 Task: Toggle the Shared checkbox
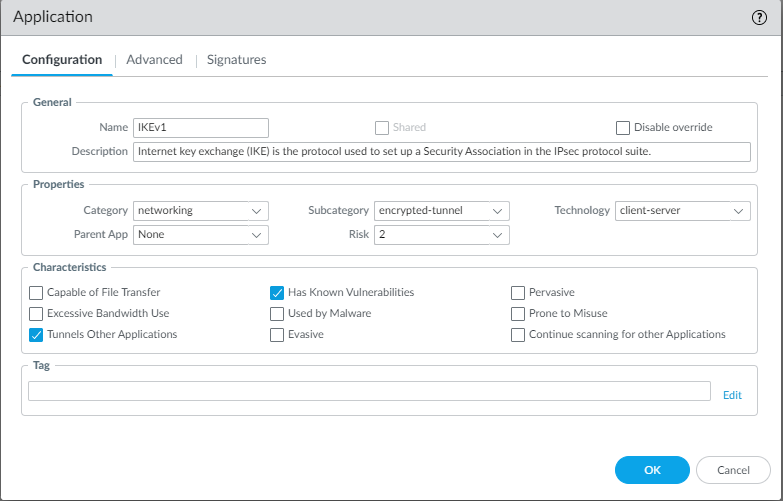(x=382, y=128)
